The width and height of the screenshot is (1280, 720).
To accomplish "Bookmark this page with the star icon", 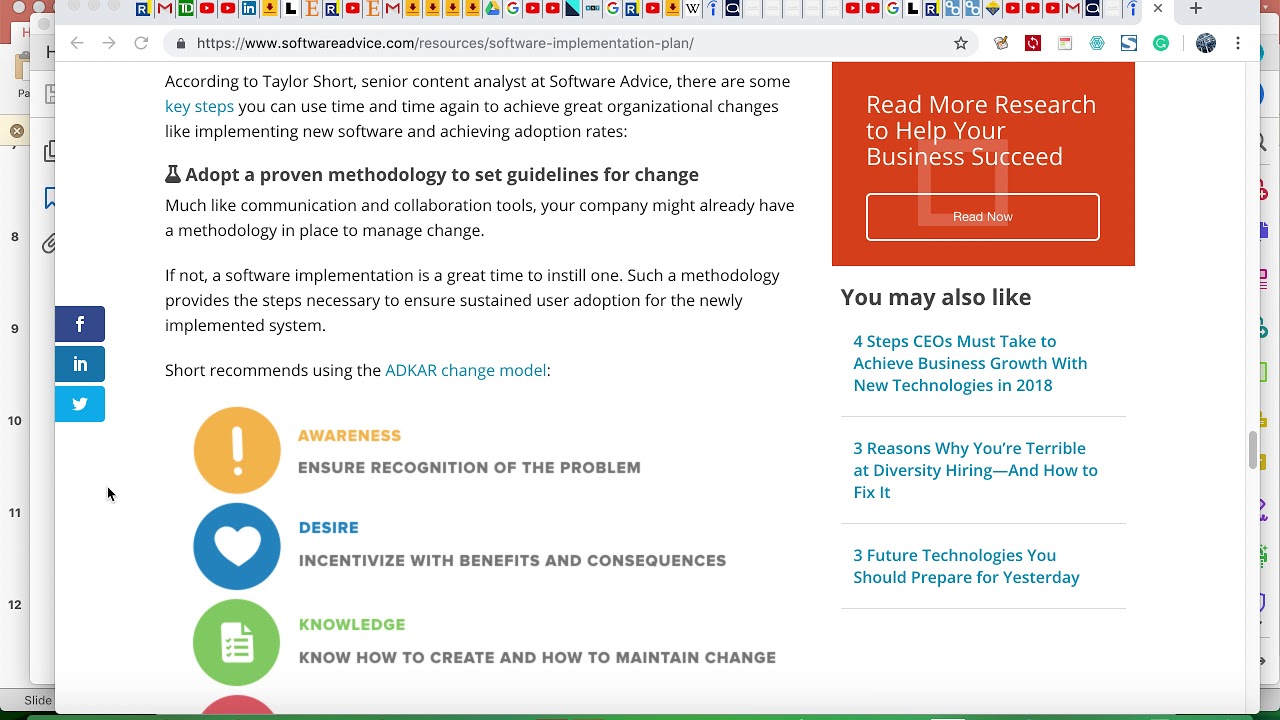I will pyautogui.click(x=961, y=43).
